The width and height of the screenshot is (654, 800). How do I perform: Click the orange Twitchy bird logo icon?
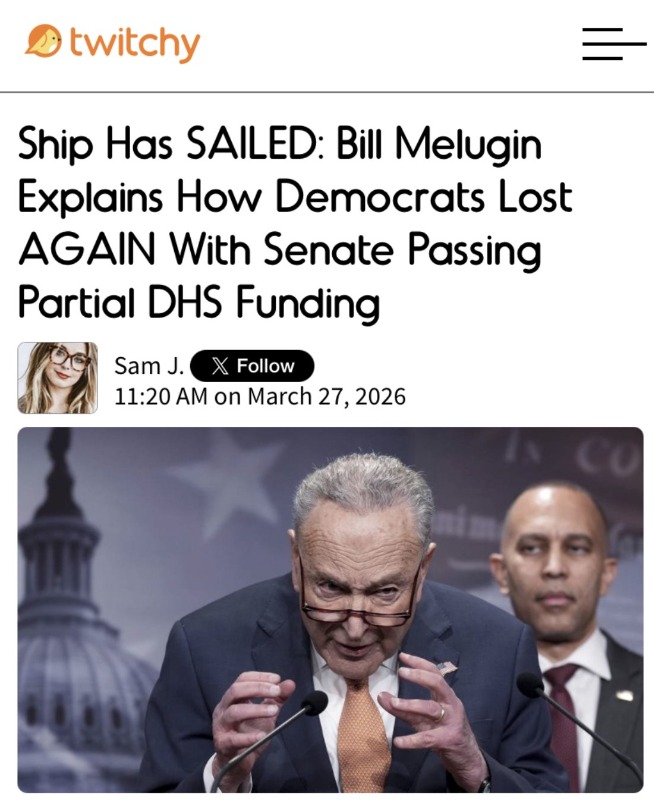point(43,40)
